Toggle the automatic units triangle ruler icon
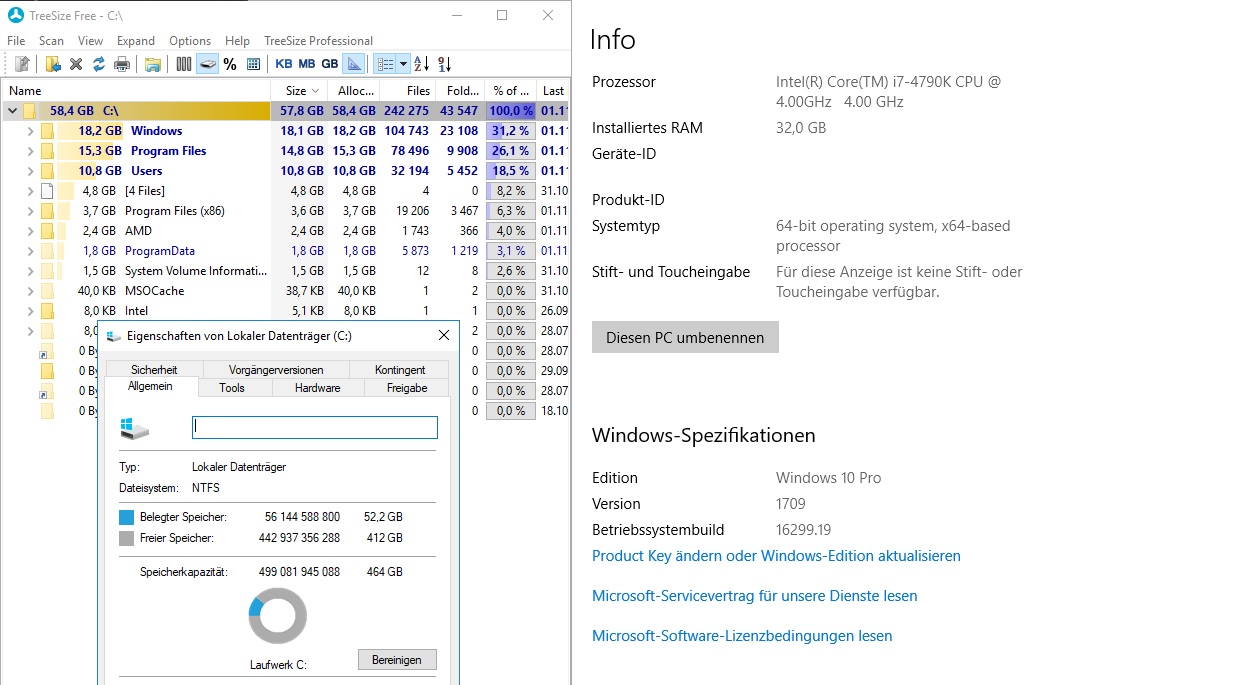The image size is (1249, 685). click(354, 64)
